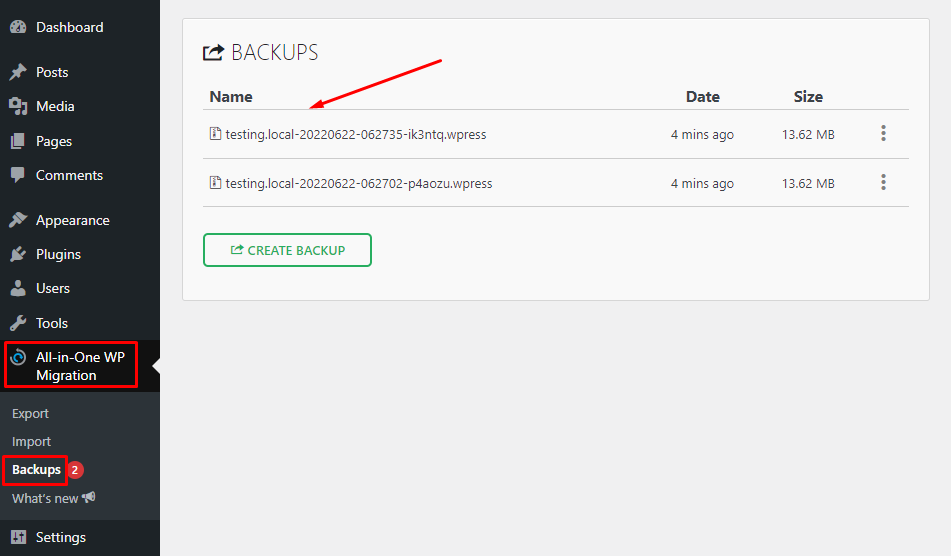Click the Appearance paintbrush icon
The width and height of the screenshot is (951, 556).
click(18, 219)
